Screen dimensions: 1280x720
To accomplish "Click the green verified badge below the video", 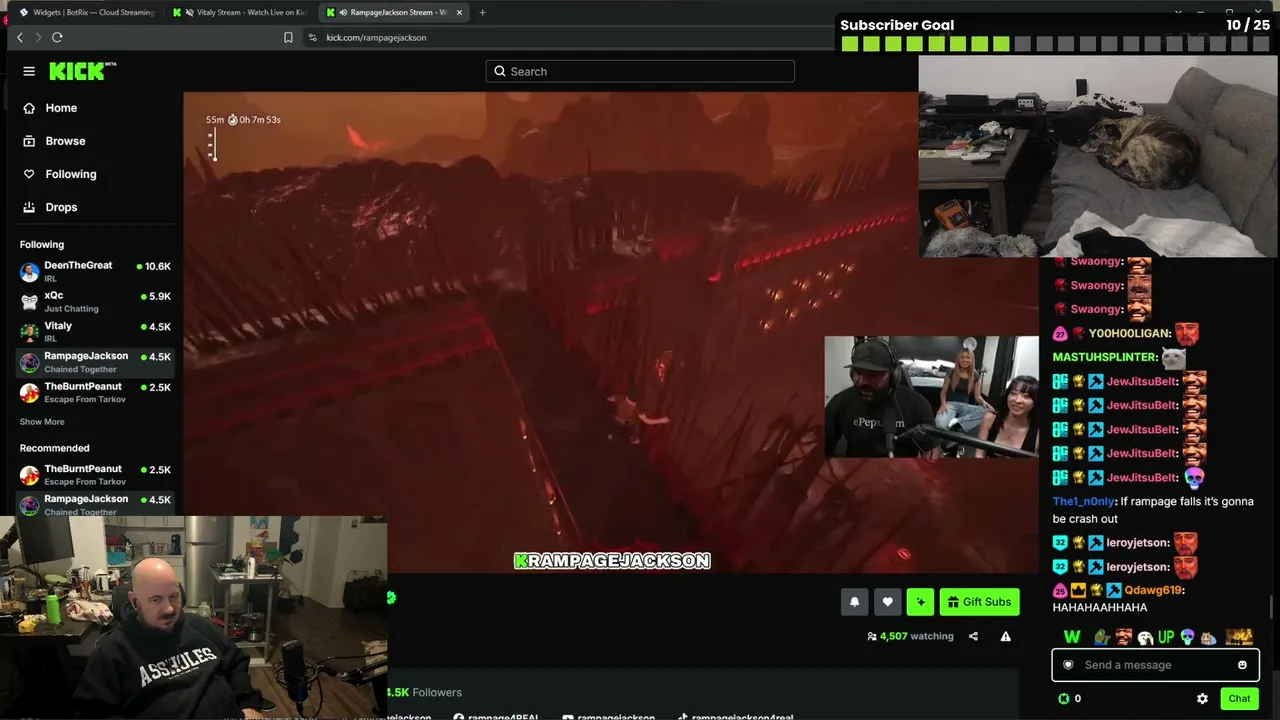I will click(391, 598).
